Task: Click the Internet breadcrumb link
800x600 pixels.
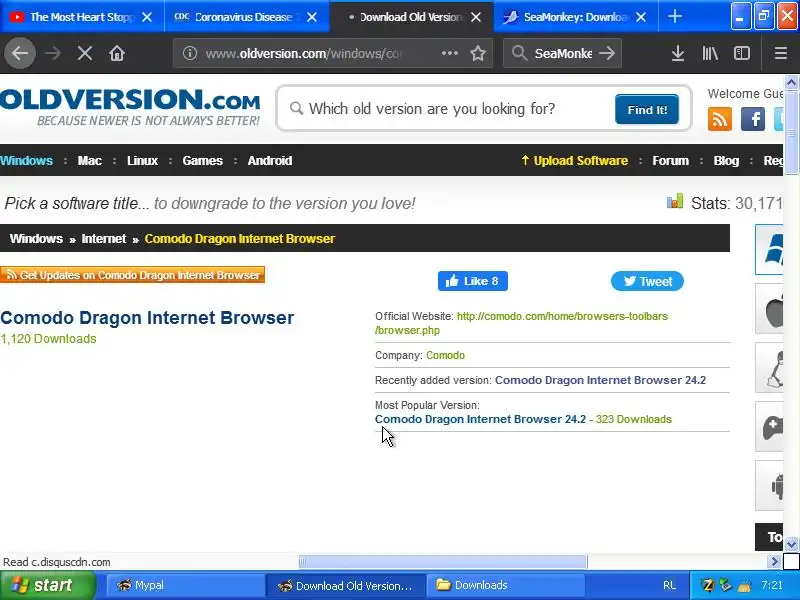Action: click(104, 239)
